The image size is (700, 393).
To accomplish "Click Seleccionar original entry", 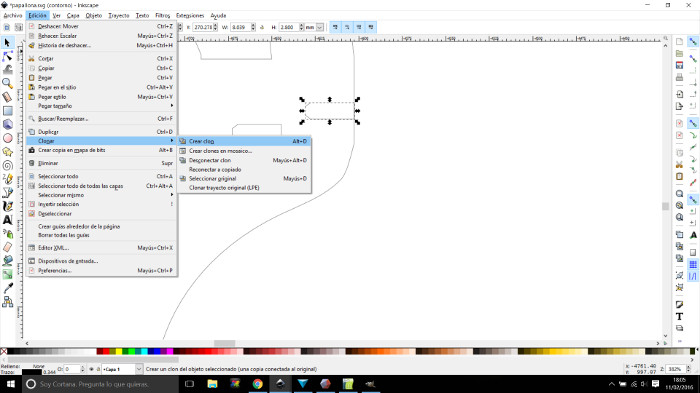I will [x=244, y=179].
